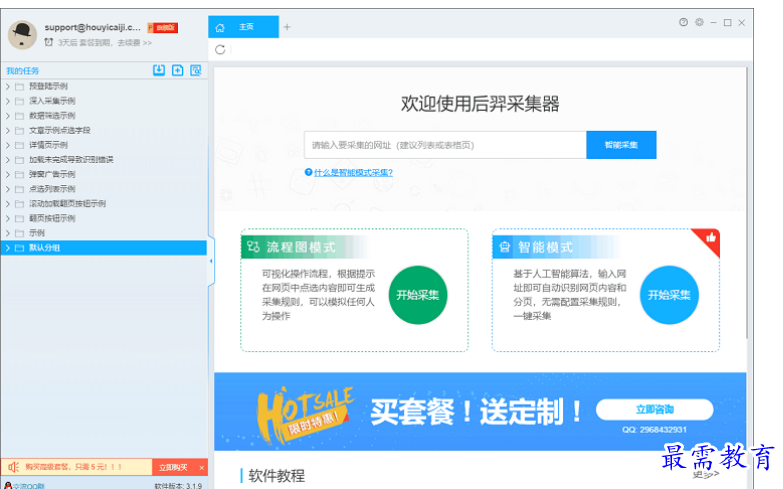Image resolution: width=783 pixels, height=489 pixels.
Task: Open the help question mark icon in the title bar
Action: pyautogui.click(x=683, y=22)
